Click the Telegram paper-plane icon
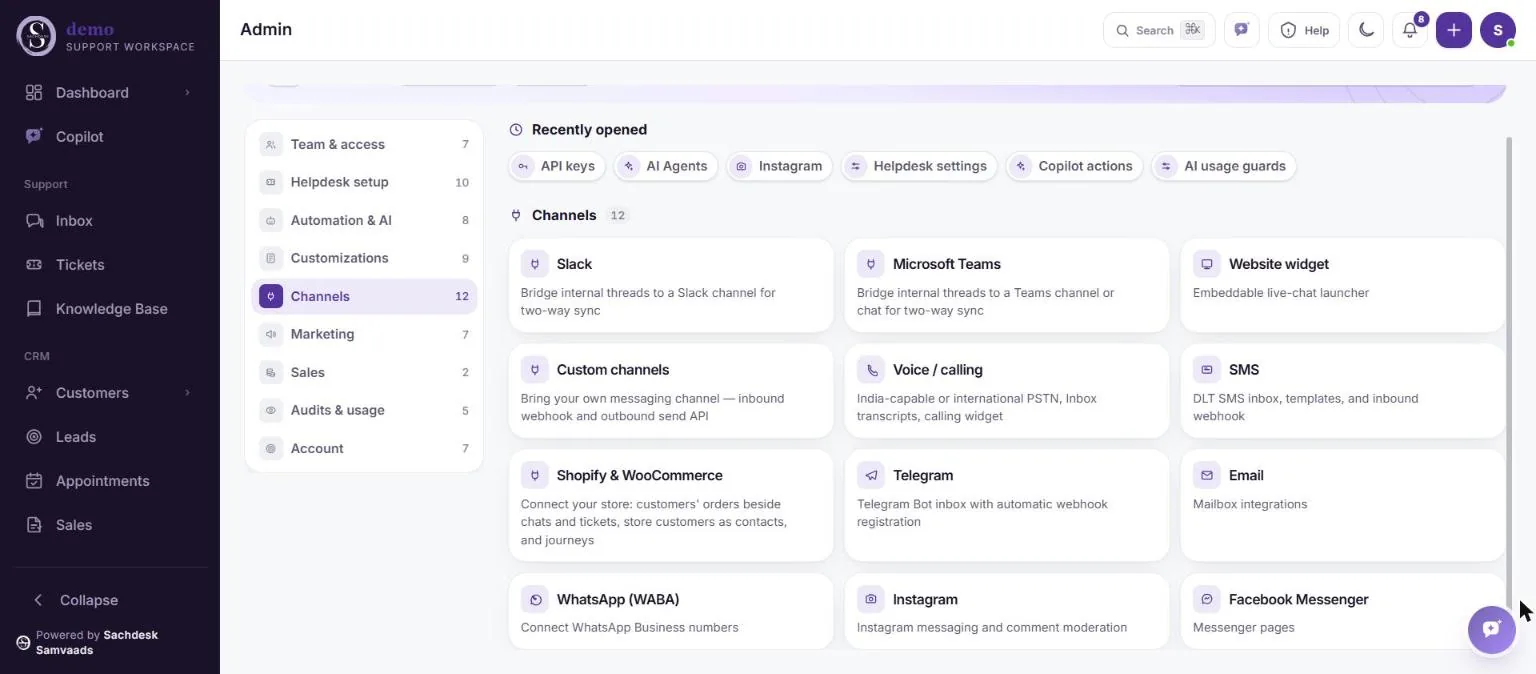 (871, 476)
